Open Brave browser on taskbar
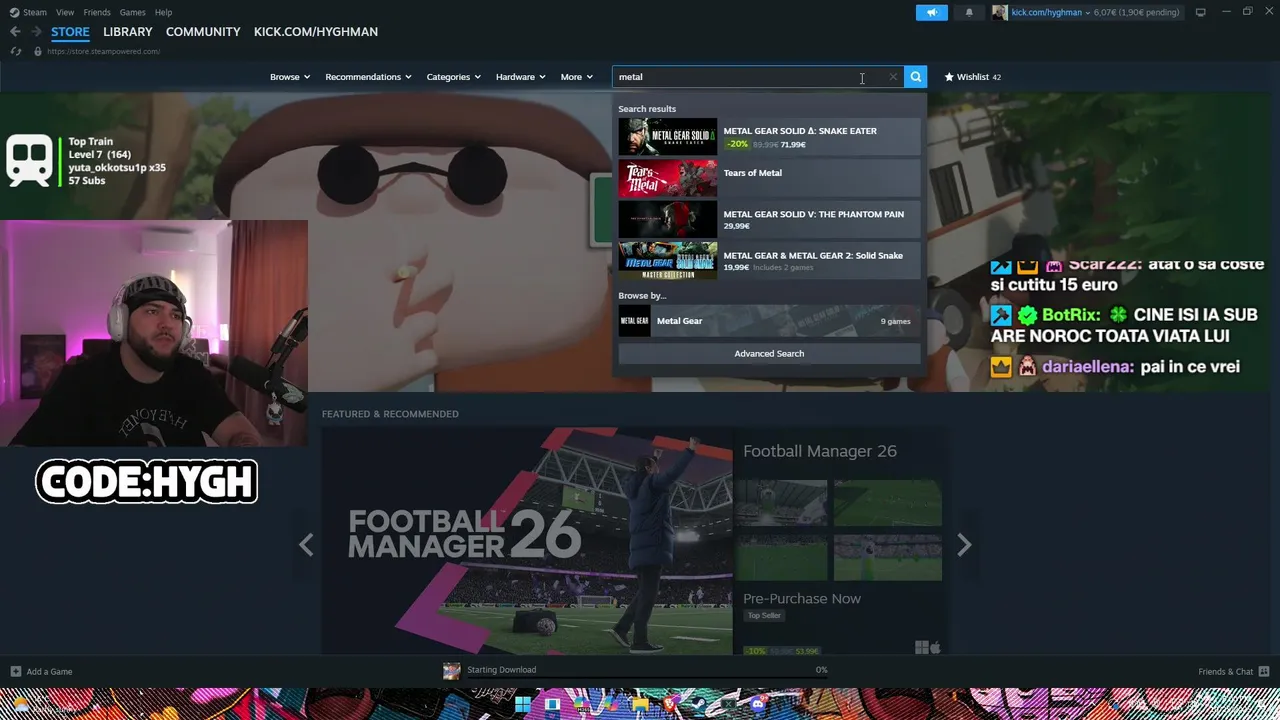The height and width of the screenshot is (720, 1280). [669, 705]
